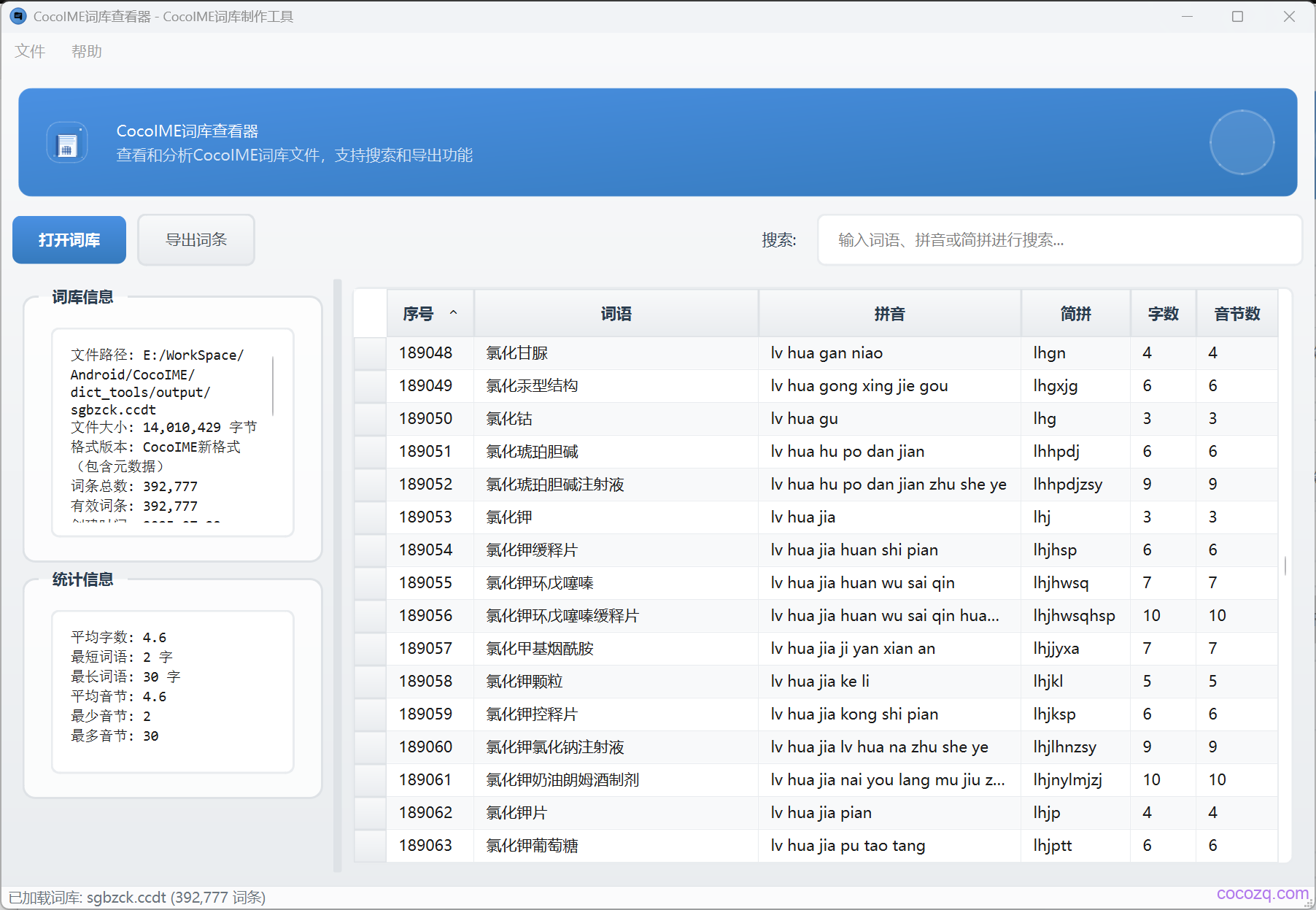
Task: Open the 文件 menu
Action: point(30,51)
